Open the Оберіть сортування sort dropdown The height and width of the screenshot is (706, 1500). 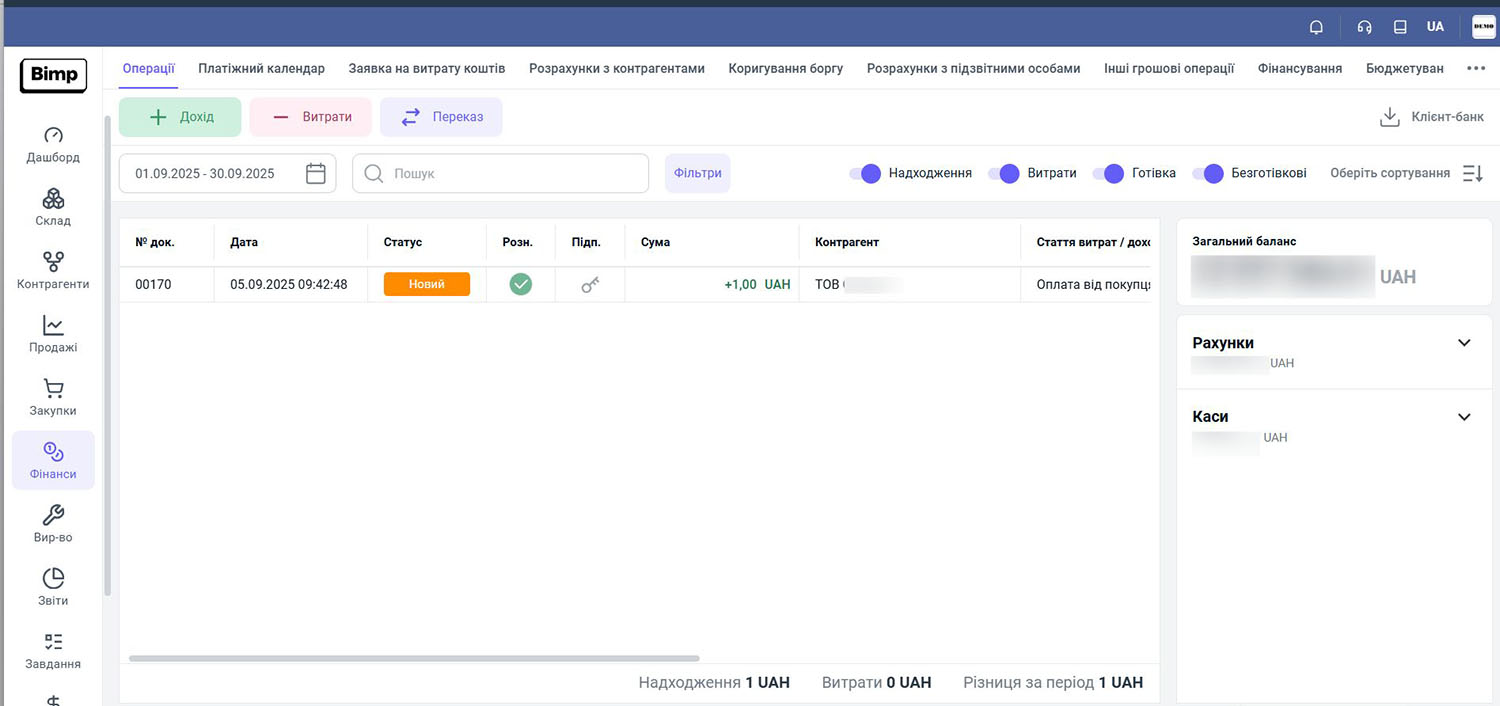[x=1389, y=173]
